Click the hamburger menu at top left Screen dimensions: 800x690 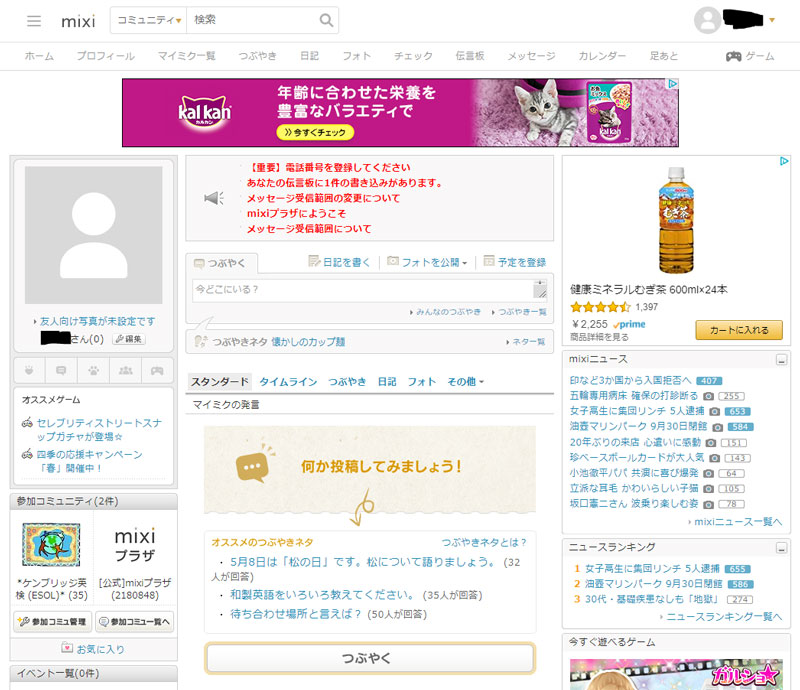click(34, 22)
